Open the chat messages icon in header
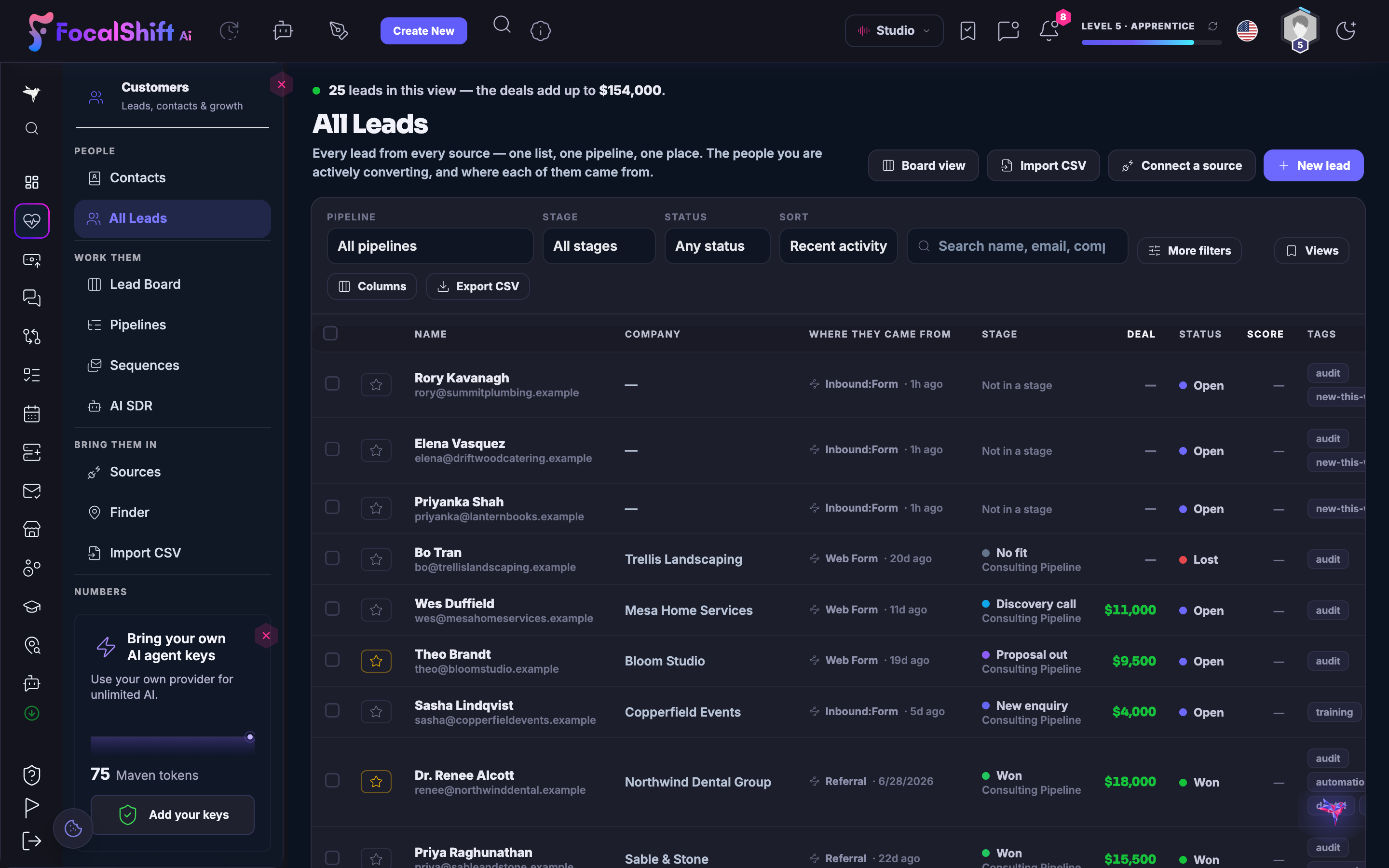Image resolution: width=1389 pixels, height=868 pixels. pyautogui.click(x=1008, y=31)
